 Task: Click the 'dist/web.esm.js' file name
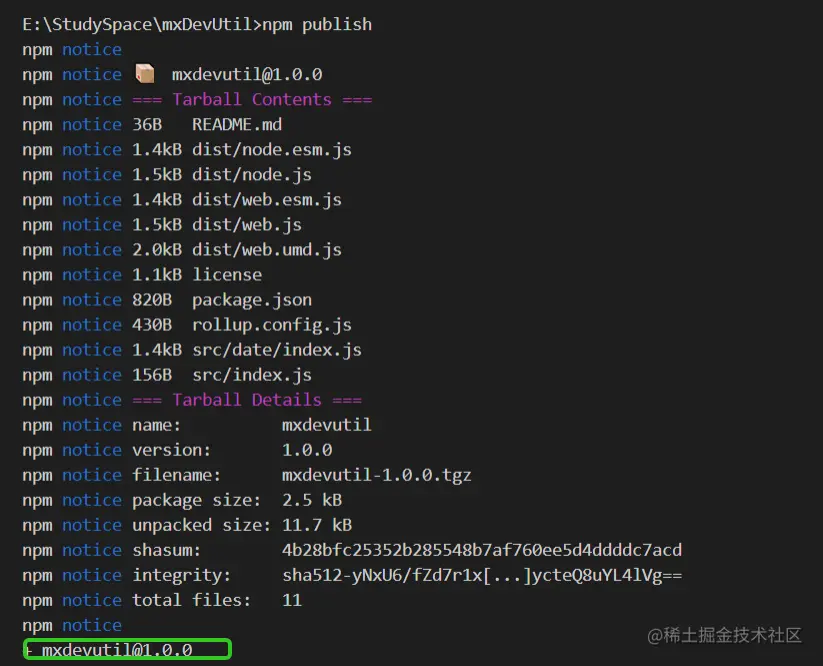click(x=267, y=200)
